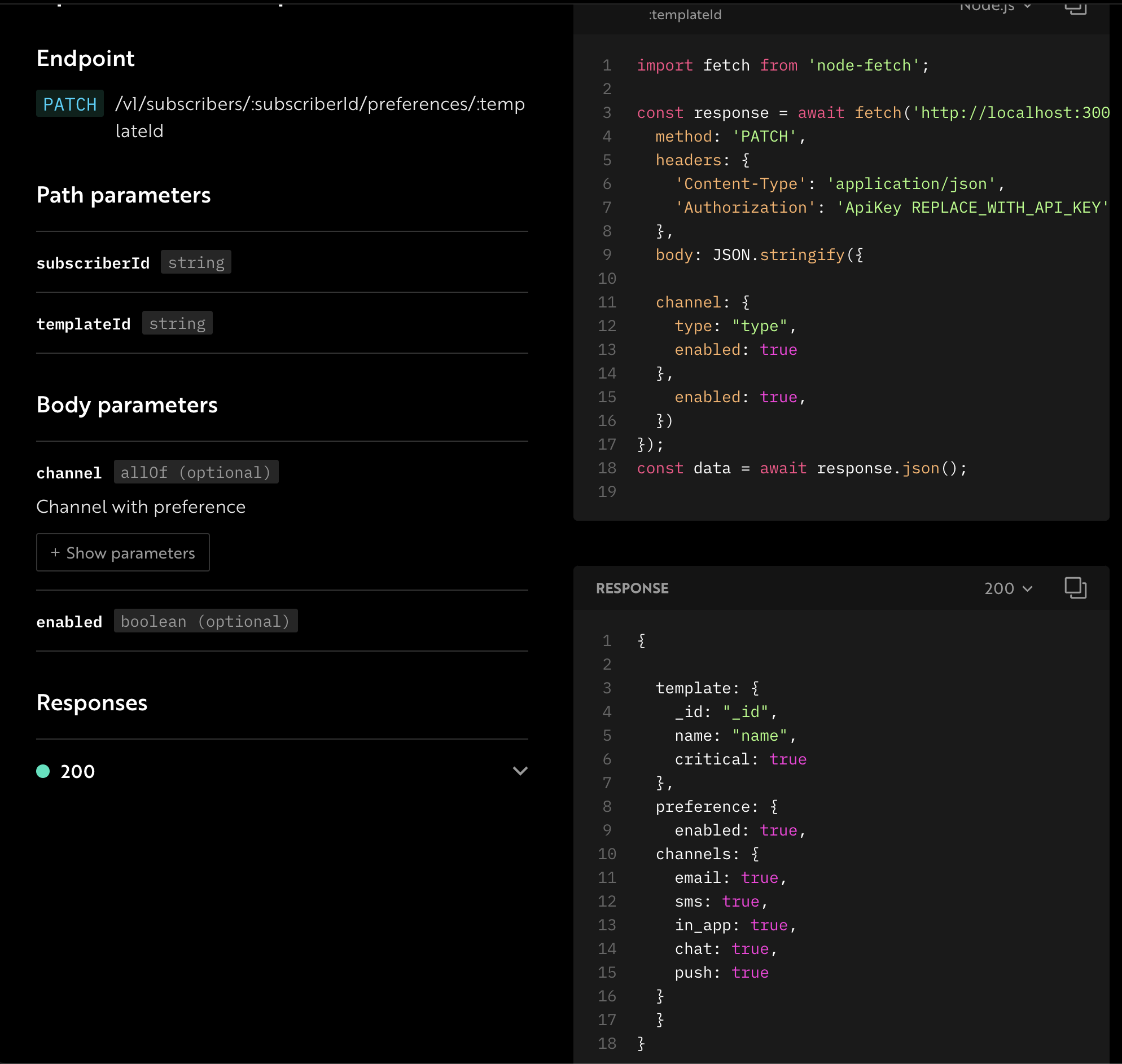Click the plus icon in Show parameters

tap(55, 552)
